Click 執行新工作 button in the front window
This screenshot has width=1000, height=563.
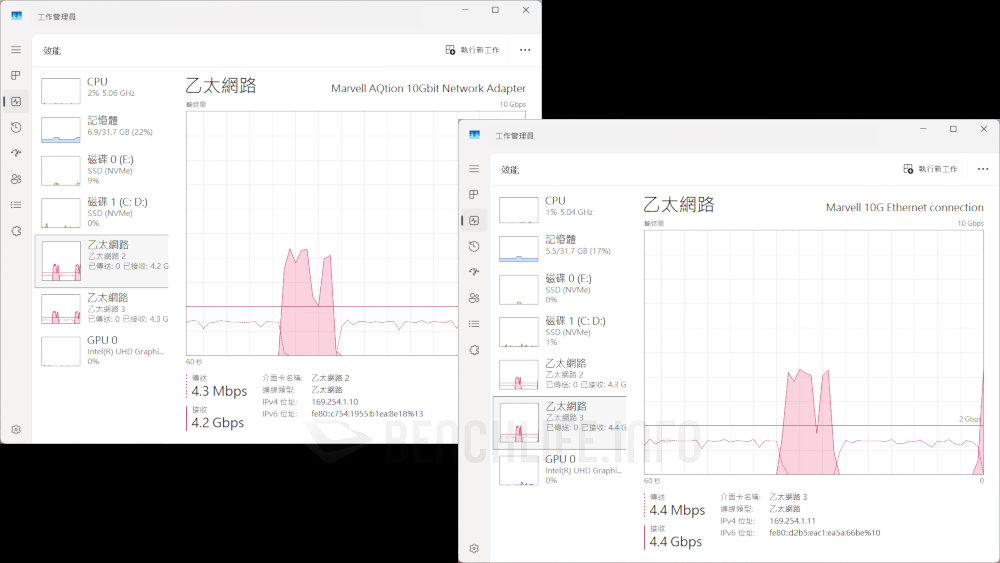pos(931,169)
